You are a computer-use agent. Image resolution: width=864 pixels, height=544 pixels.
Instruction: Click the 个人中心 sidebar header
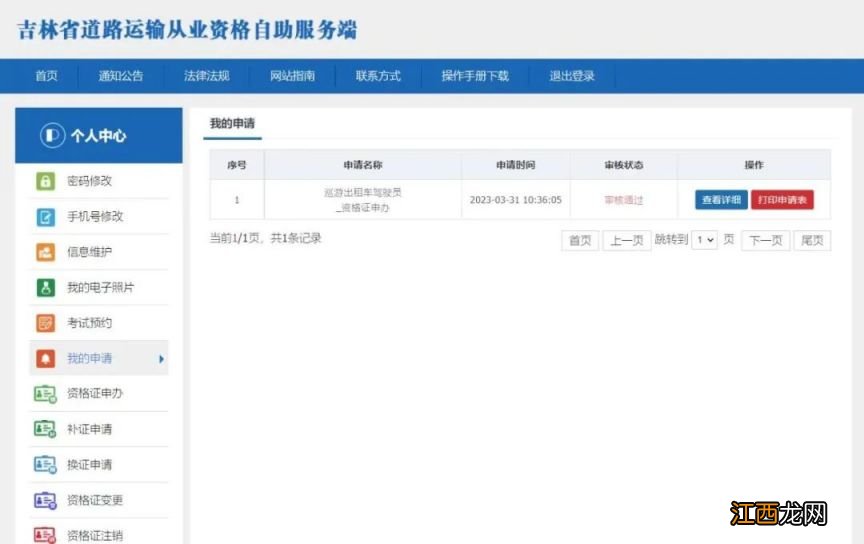coord(99,136)
